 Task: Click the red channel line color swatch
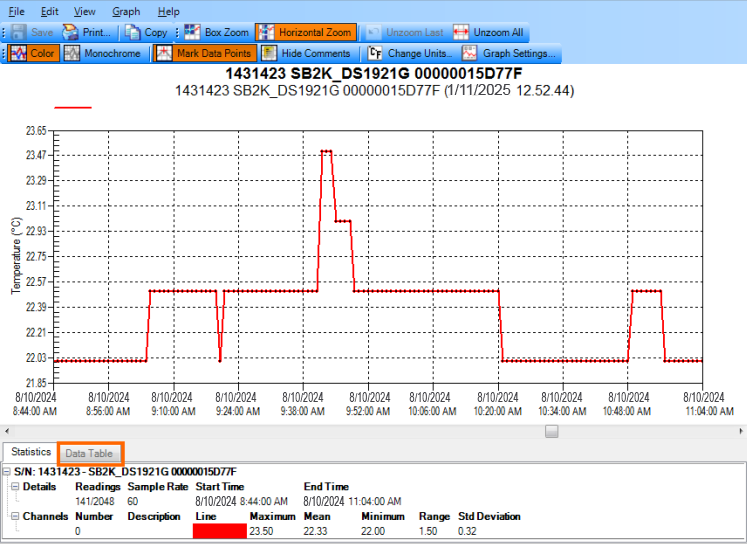[220, 531]
